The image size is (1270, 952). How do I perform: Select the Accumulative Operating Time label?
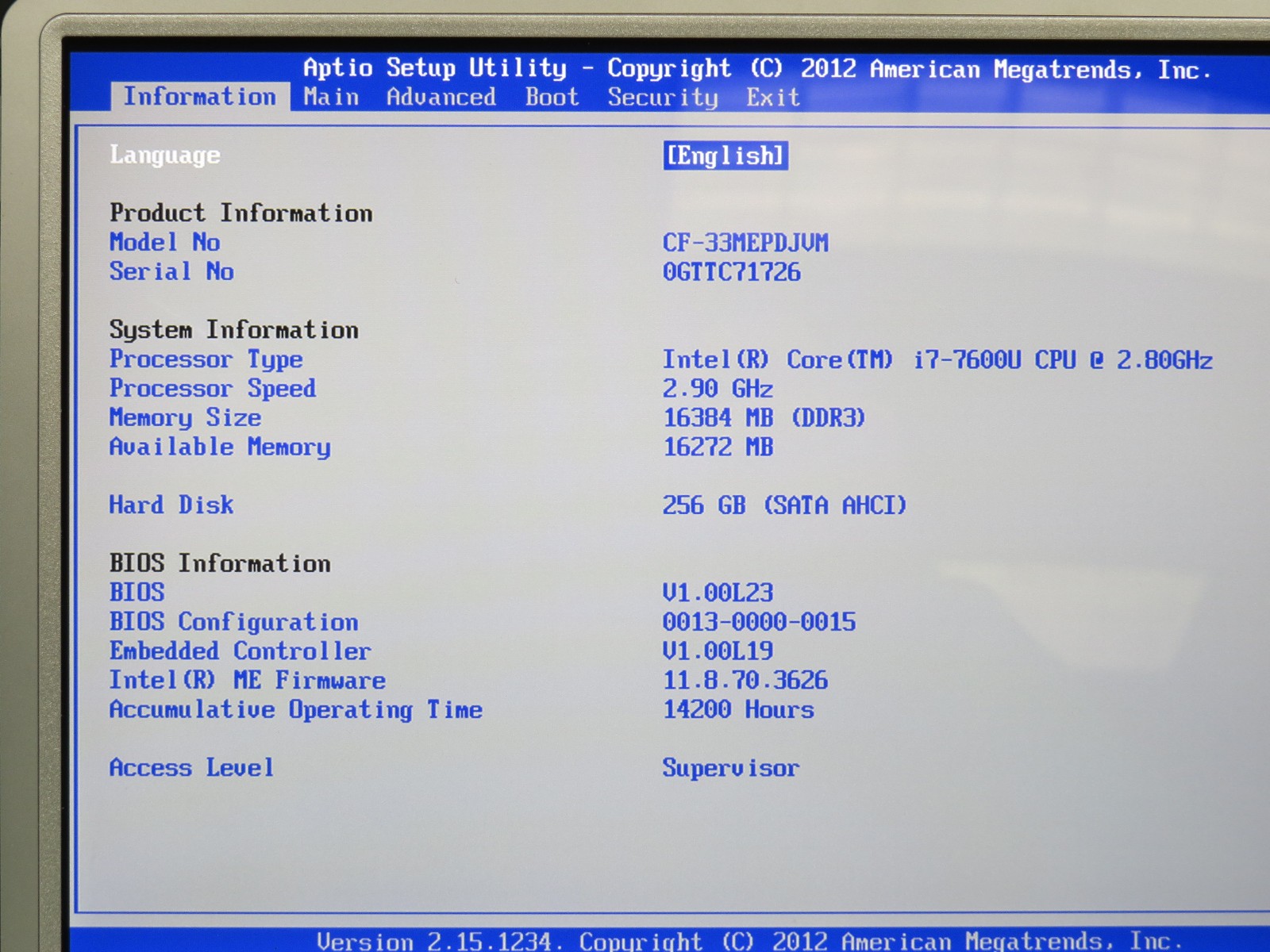(296, 710)
